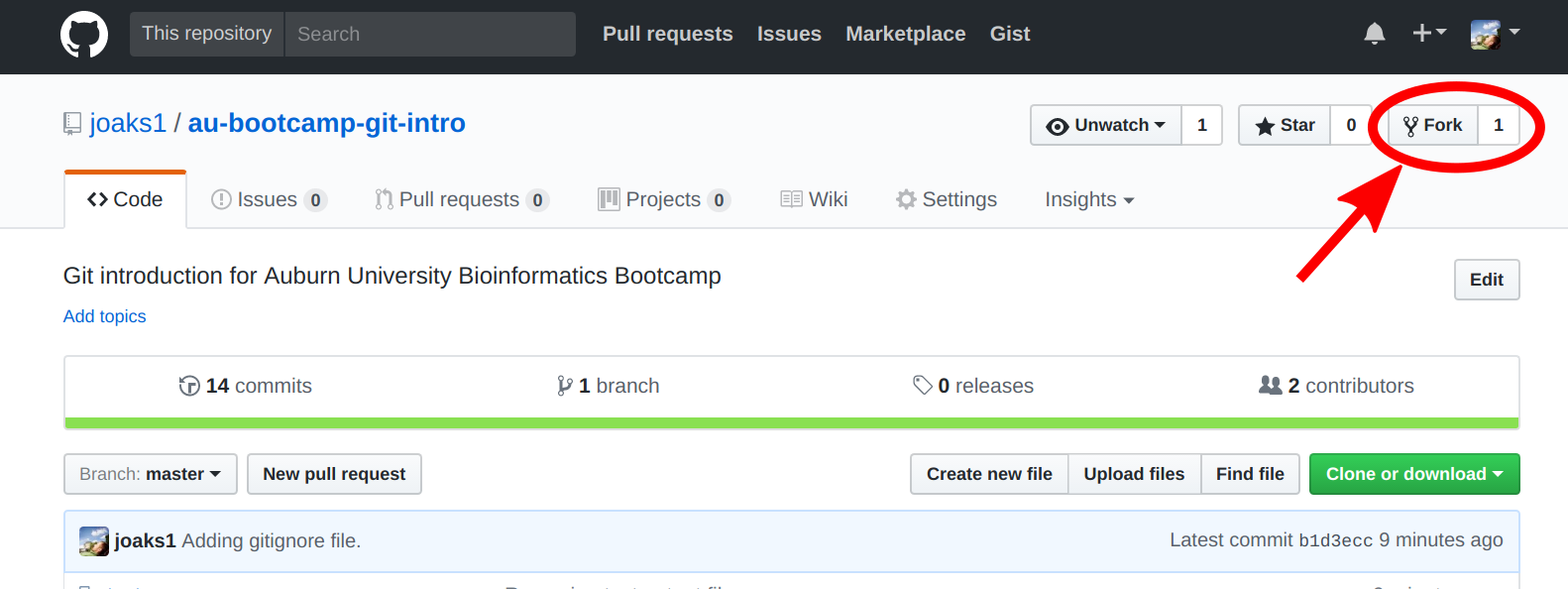Open the Unwatch notifications dropdown
Screen dimensions: 1568x589
point(1106,125)
